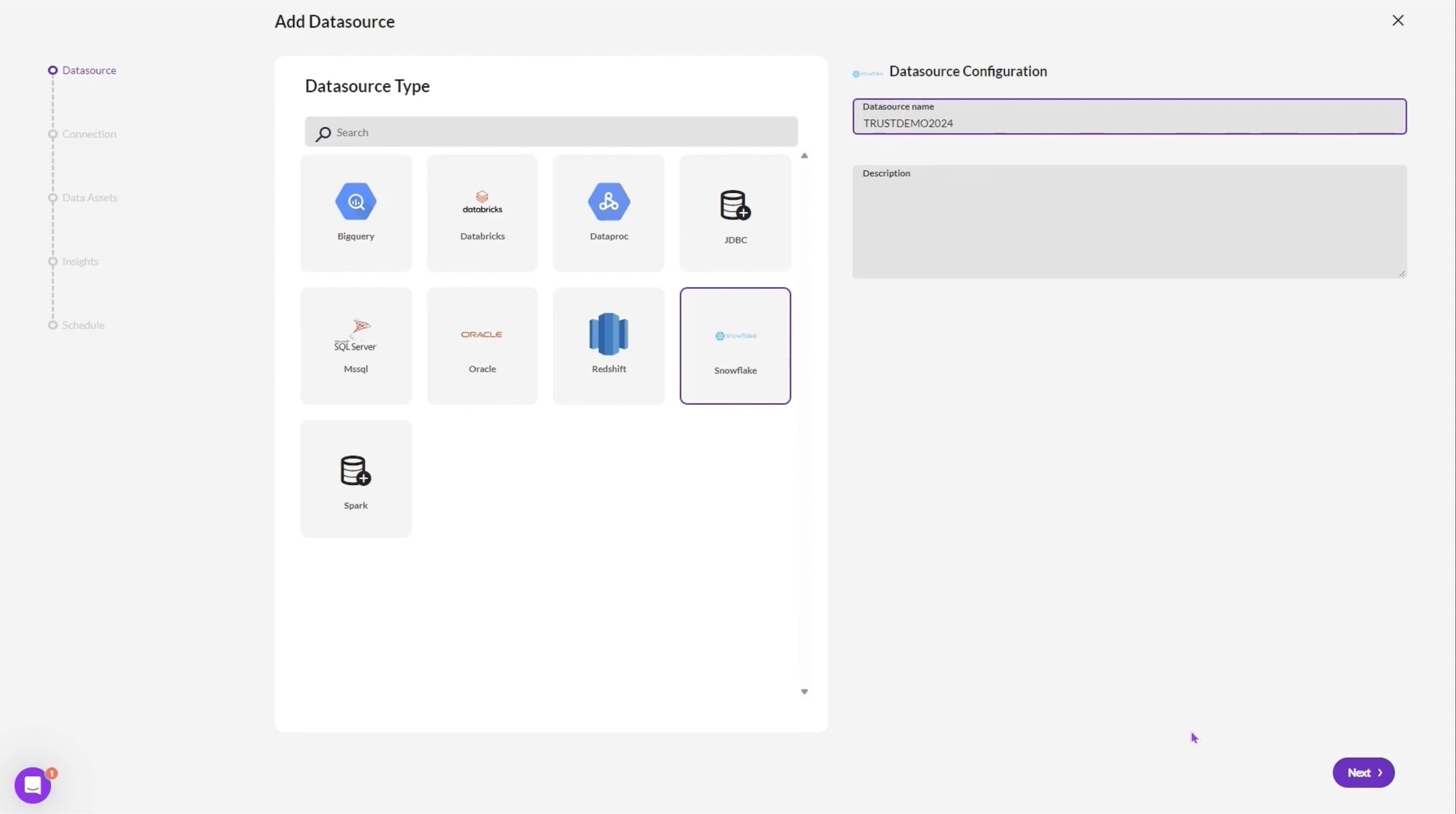This screenshot has height=814, width=1456.
Task: Click the Datasource step radio marker
Action: [x=52, y=71]
